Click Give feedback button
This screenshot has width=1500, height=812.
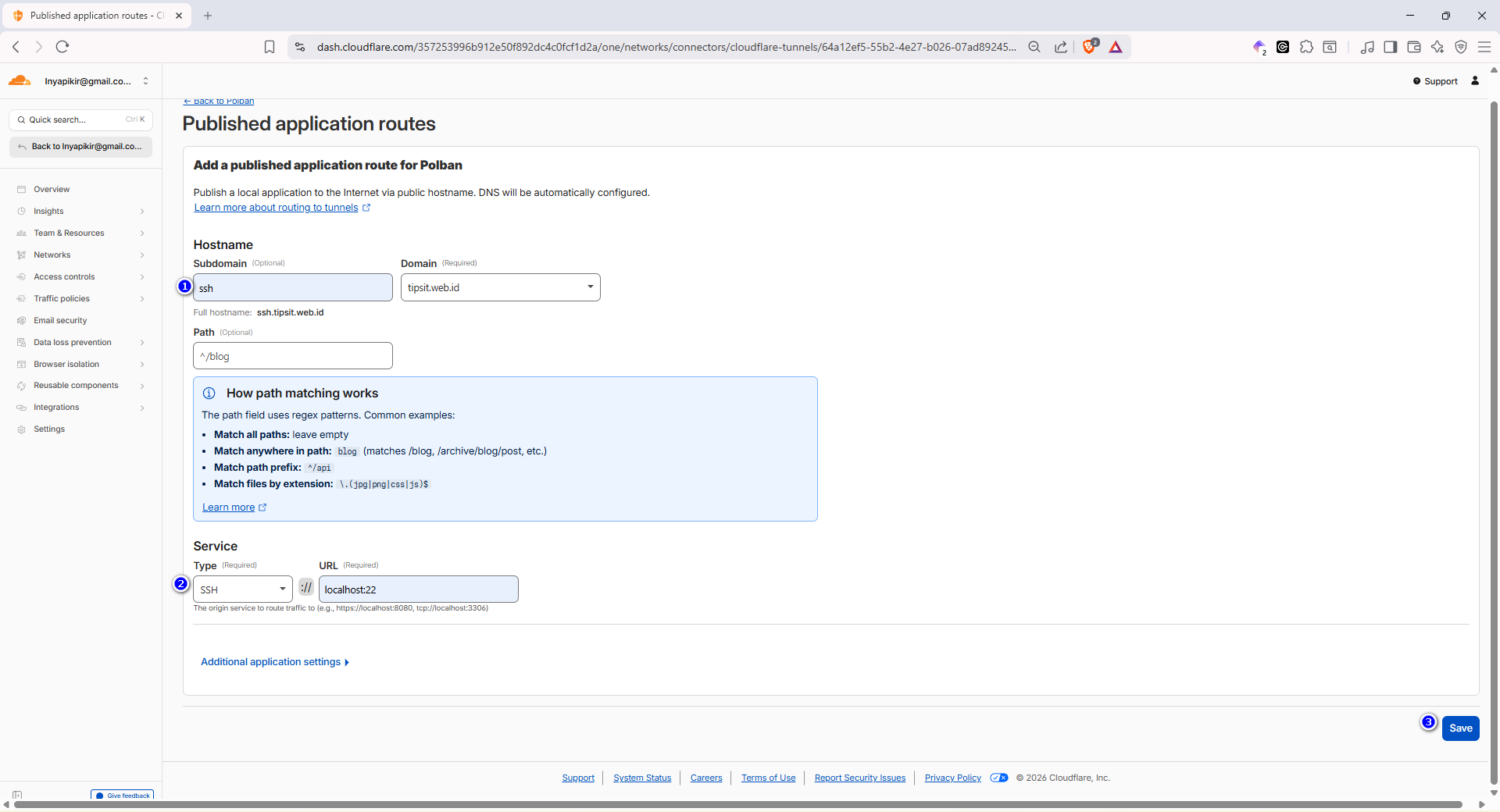coord(123,796)
